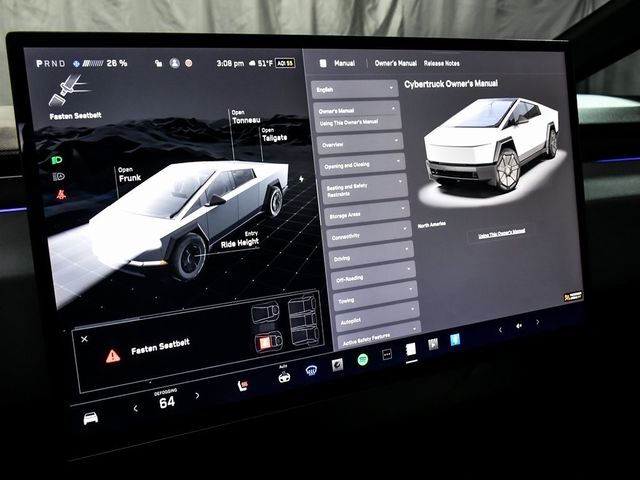Tap the cloud weather icon
Image resolution: width=640 pixels, height=480 pixels.
coord(252,63)
